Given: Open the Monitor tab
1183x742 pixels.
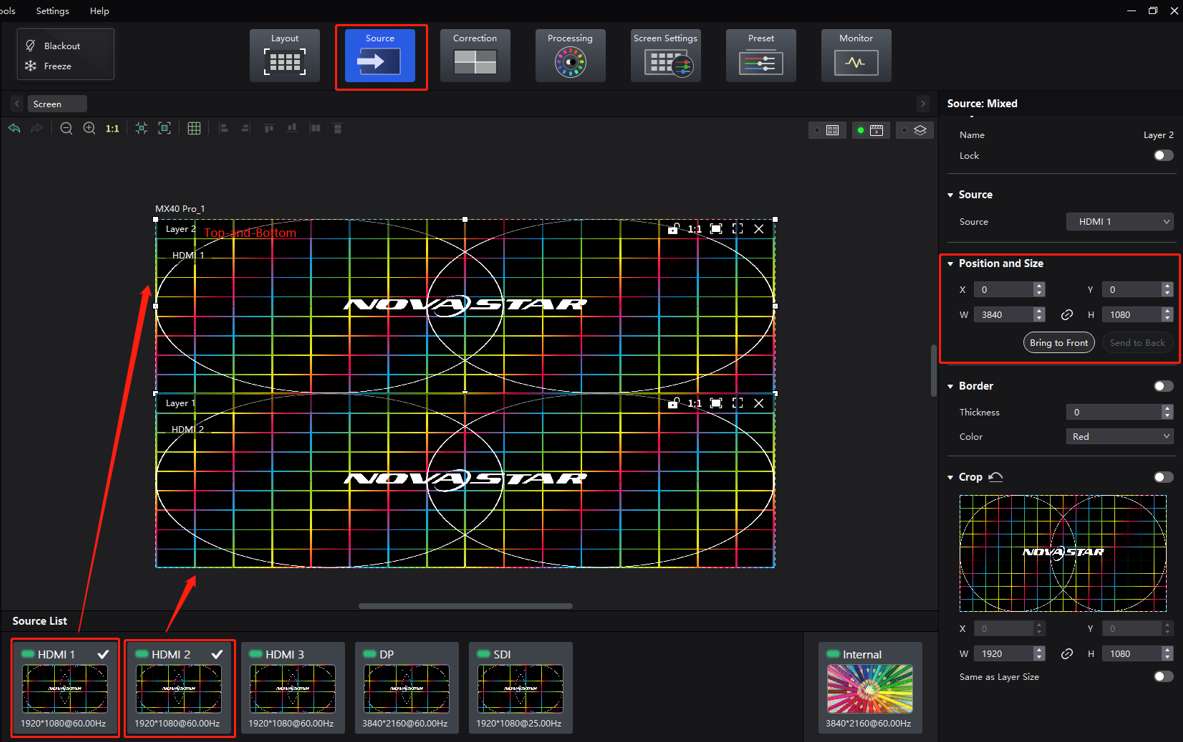Looking at the screenshot, I should coord(856,56).
